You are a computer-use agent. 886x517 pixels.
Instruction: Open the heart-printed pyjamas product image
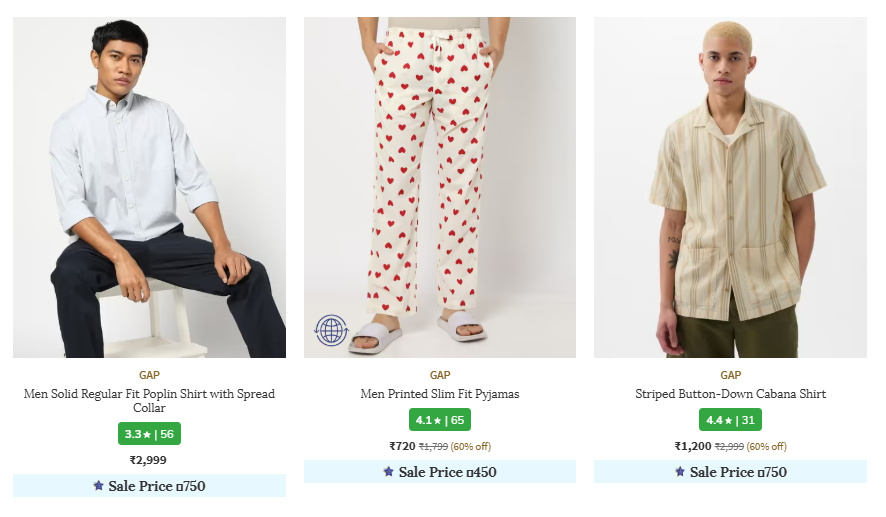pos(440,187)
